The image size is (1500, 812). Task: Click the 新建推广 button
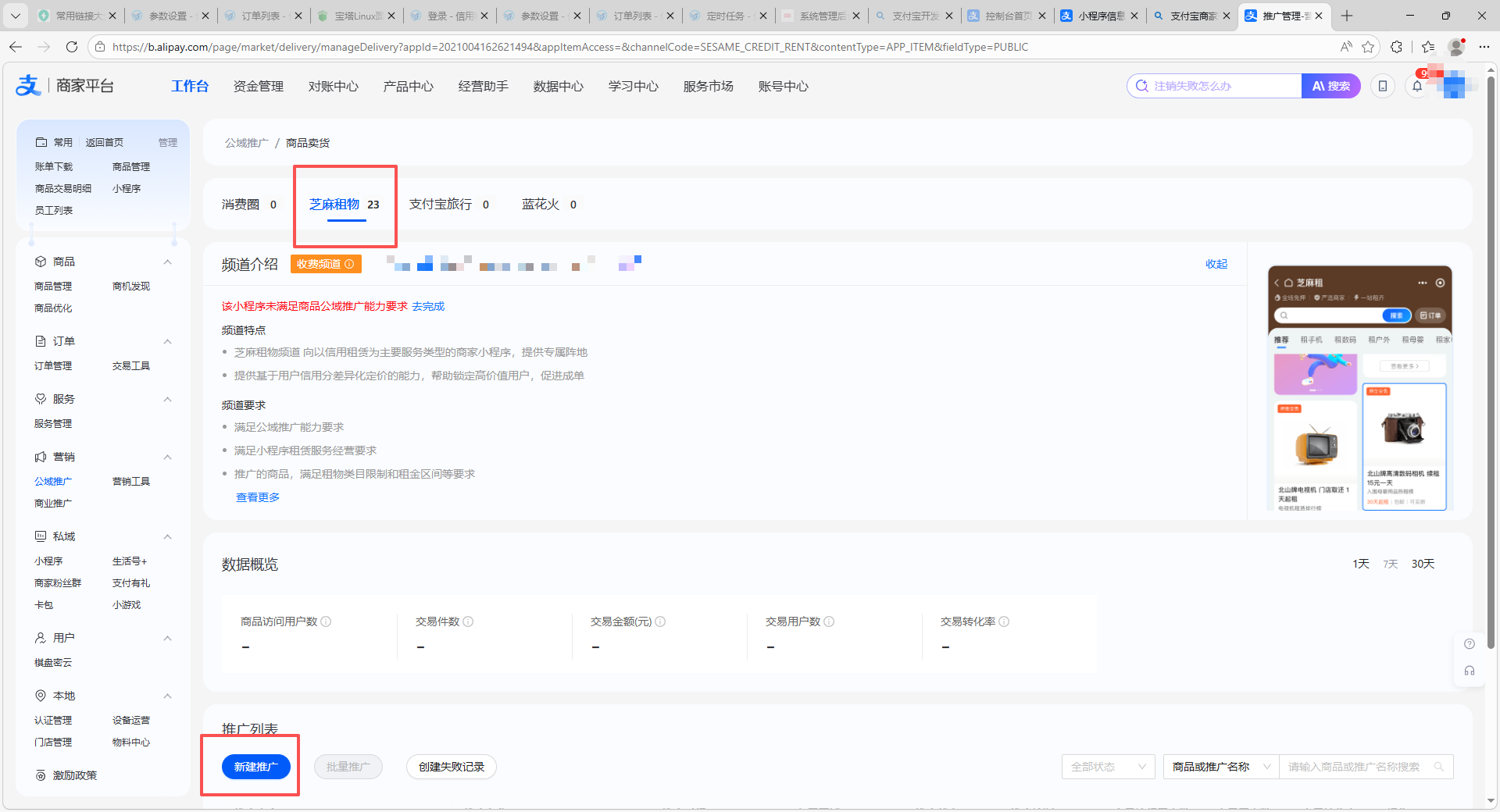(255, 767)
